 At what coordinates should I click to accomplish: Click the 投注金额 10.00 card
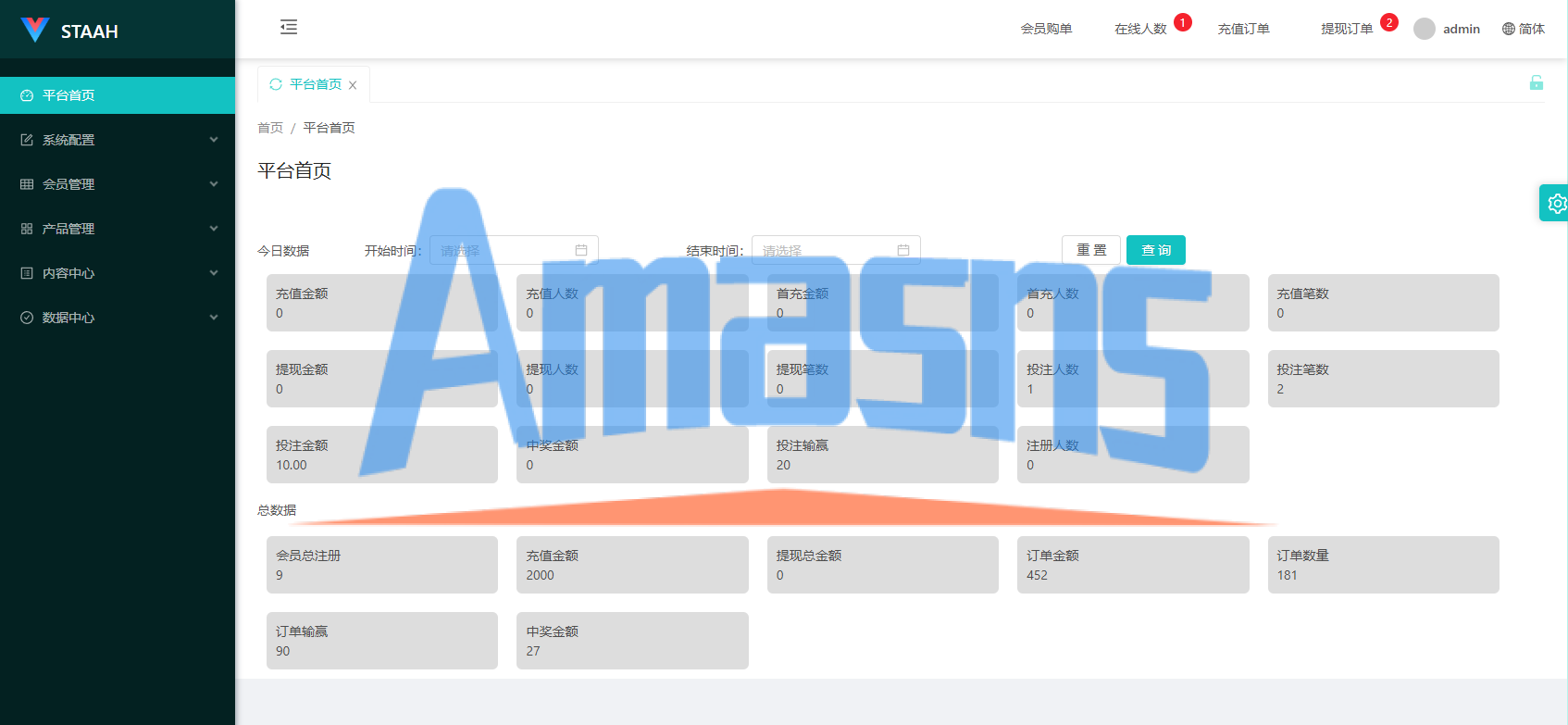382,455
